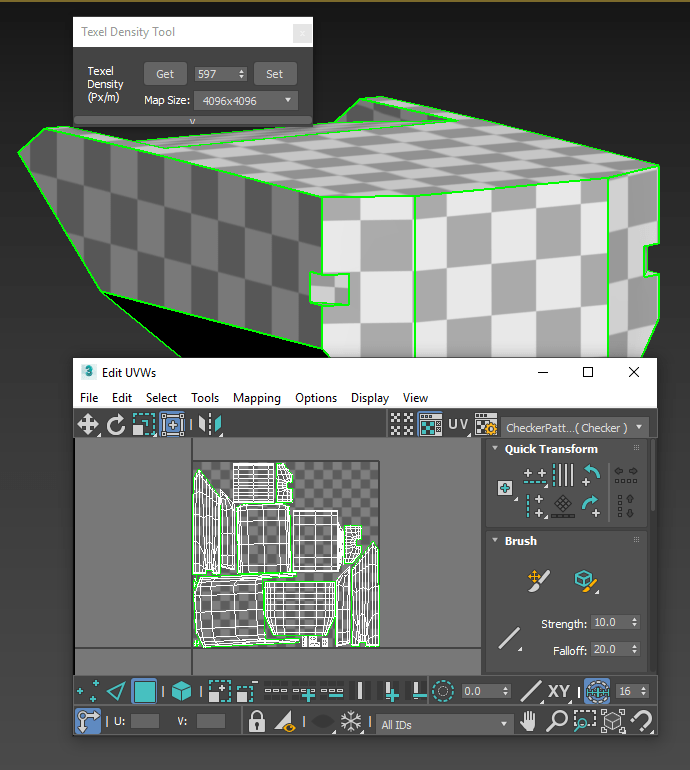Open the texture checker settings icon

tap(486, 424)
